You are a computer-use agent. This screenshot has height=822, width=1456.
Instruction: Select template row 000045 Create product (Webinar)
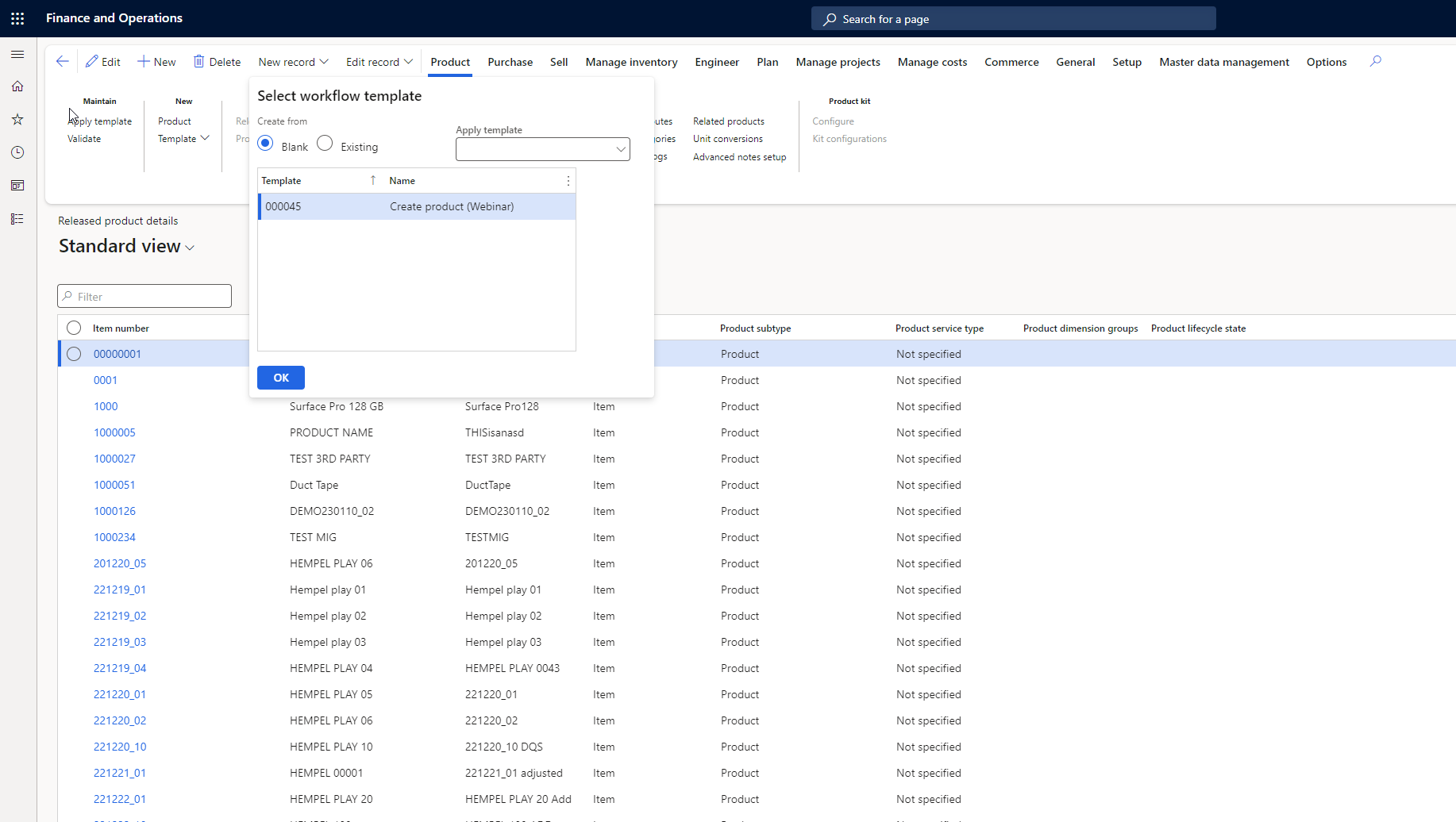pos(417,206)
